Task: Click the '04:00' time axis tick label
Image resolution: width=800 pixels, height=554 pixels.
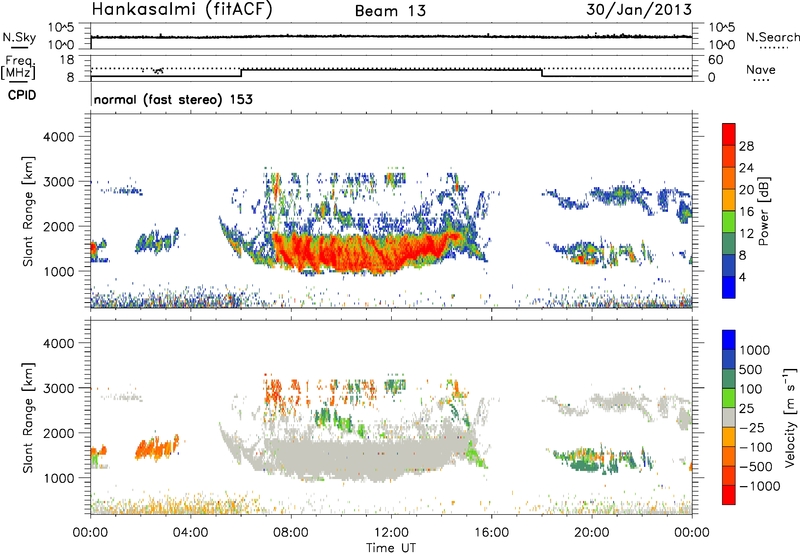Action: click(x=190, y=533)
